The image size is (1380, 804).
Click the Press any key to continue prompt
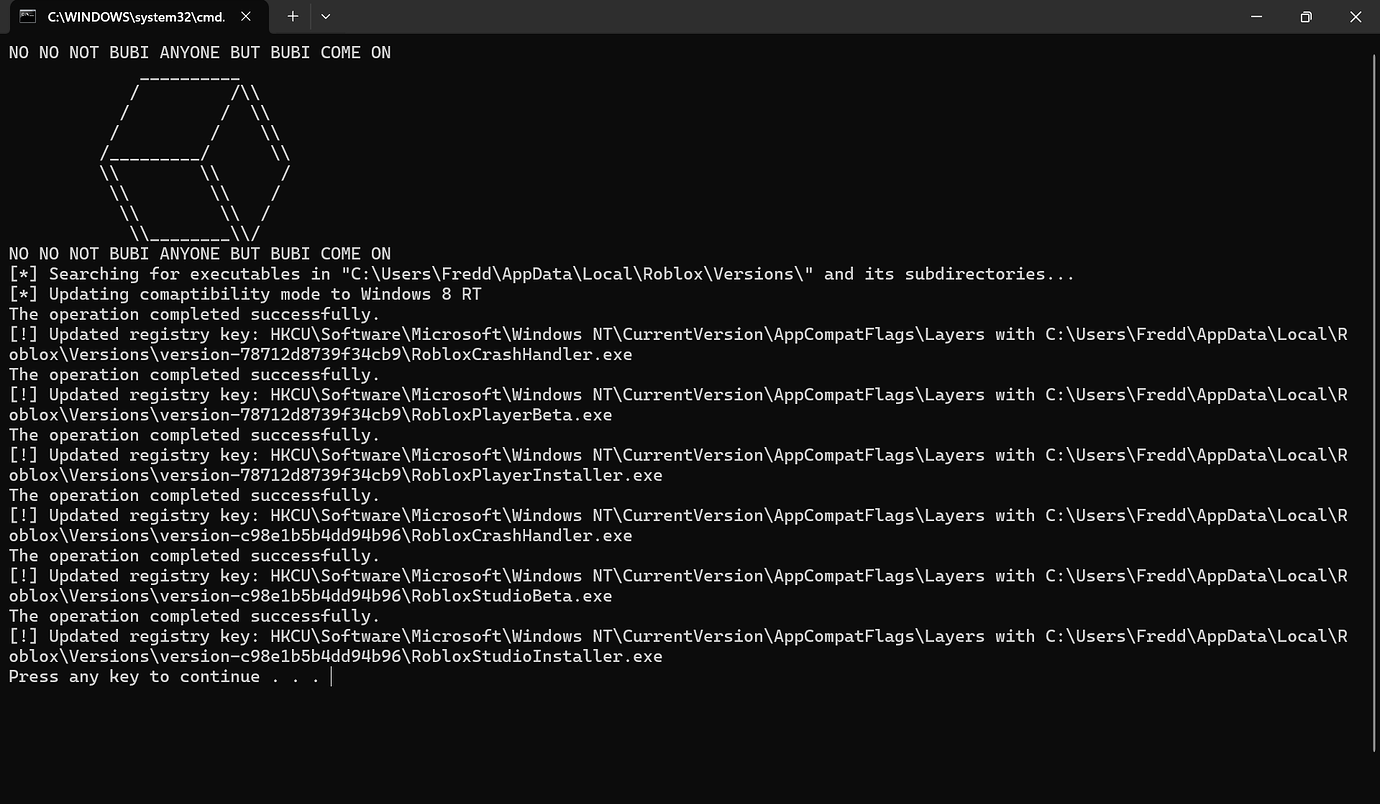[160, 676]
